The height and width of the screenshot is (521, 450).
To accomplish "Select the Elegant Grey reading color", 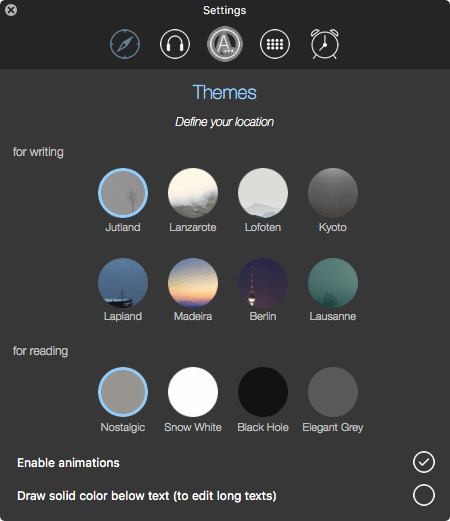I will click(x=333, y=392).
